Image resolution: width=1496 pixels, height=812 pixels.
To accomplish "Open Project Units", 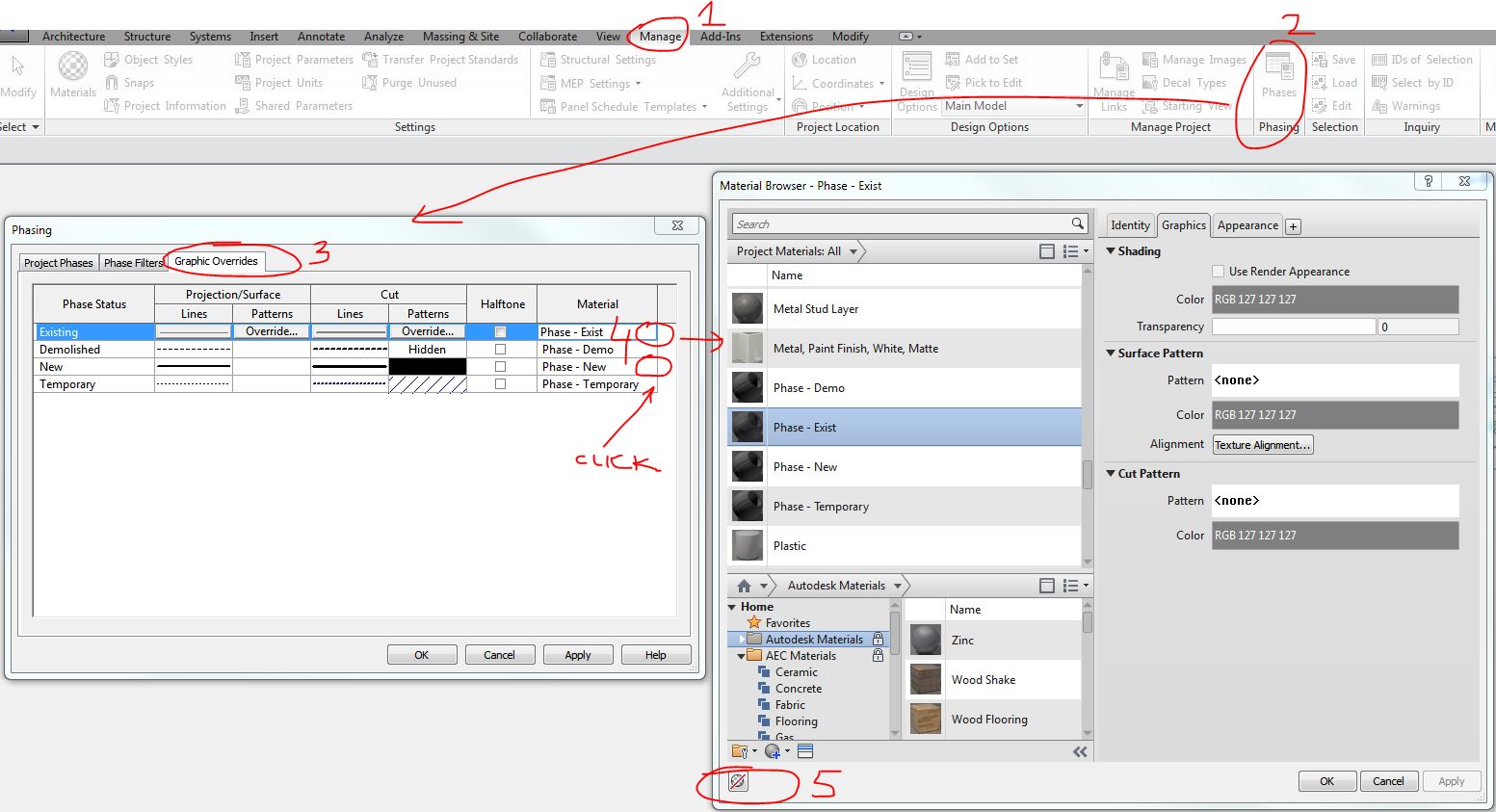I will tap(278, 83).
